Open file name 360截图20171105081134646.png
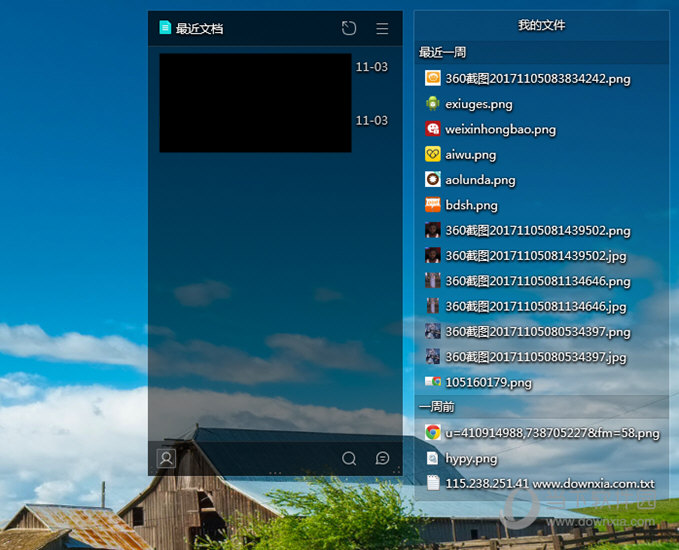Viewport: 679px width, 550px height. (538, 281)
